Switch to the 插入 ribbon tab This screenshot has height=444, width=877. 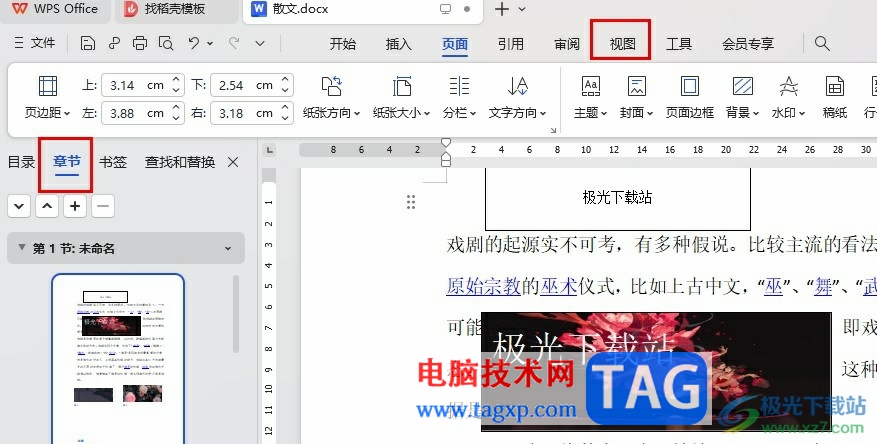[x=399, y=44]
